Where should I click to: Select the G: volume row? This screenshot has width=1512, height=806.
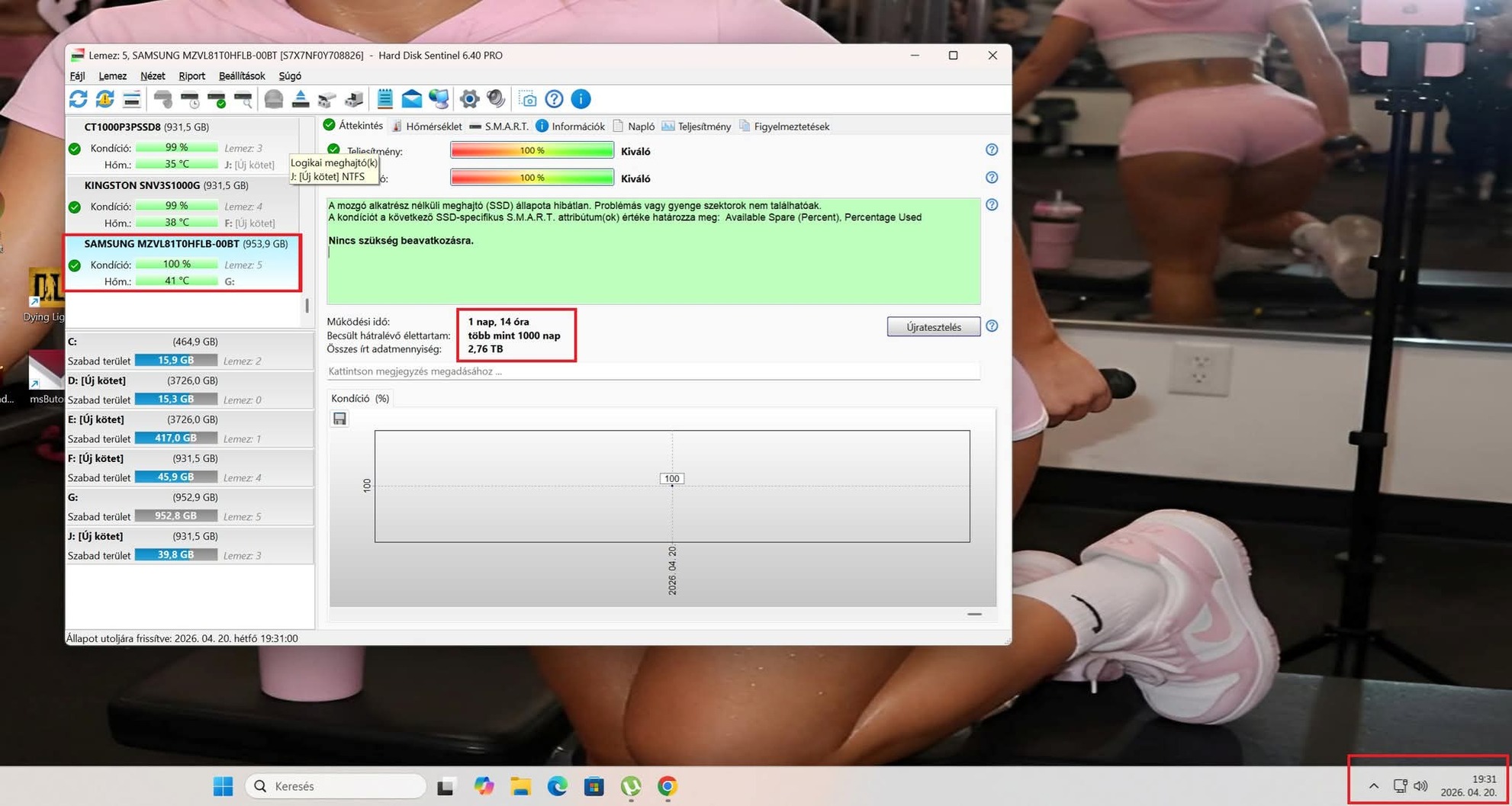click(189, 507)
